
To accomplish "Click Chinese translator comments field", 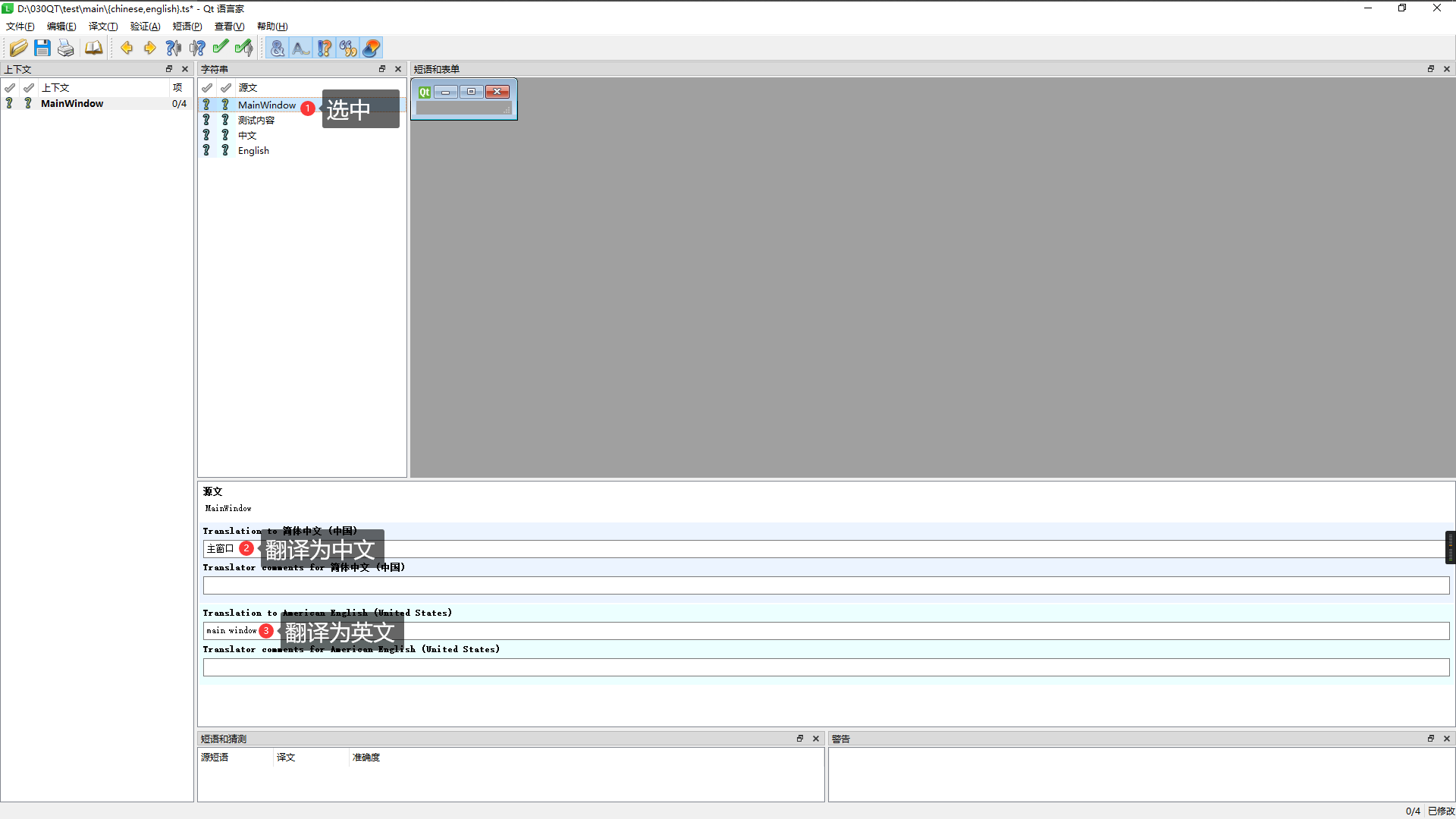I will click(826, 585).
